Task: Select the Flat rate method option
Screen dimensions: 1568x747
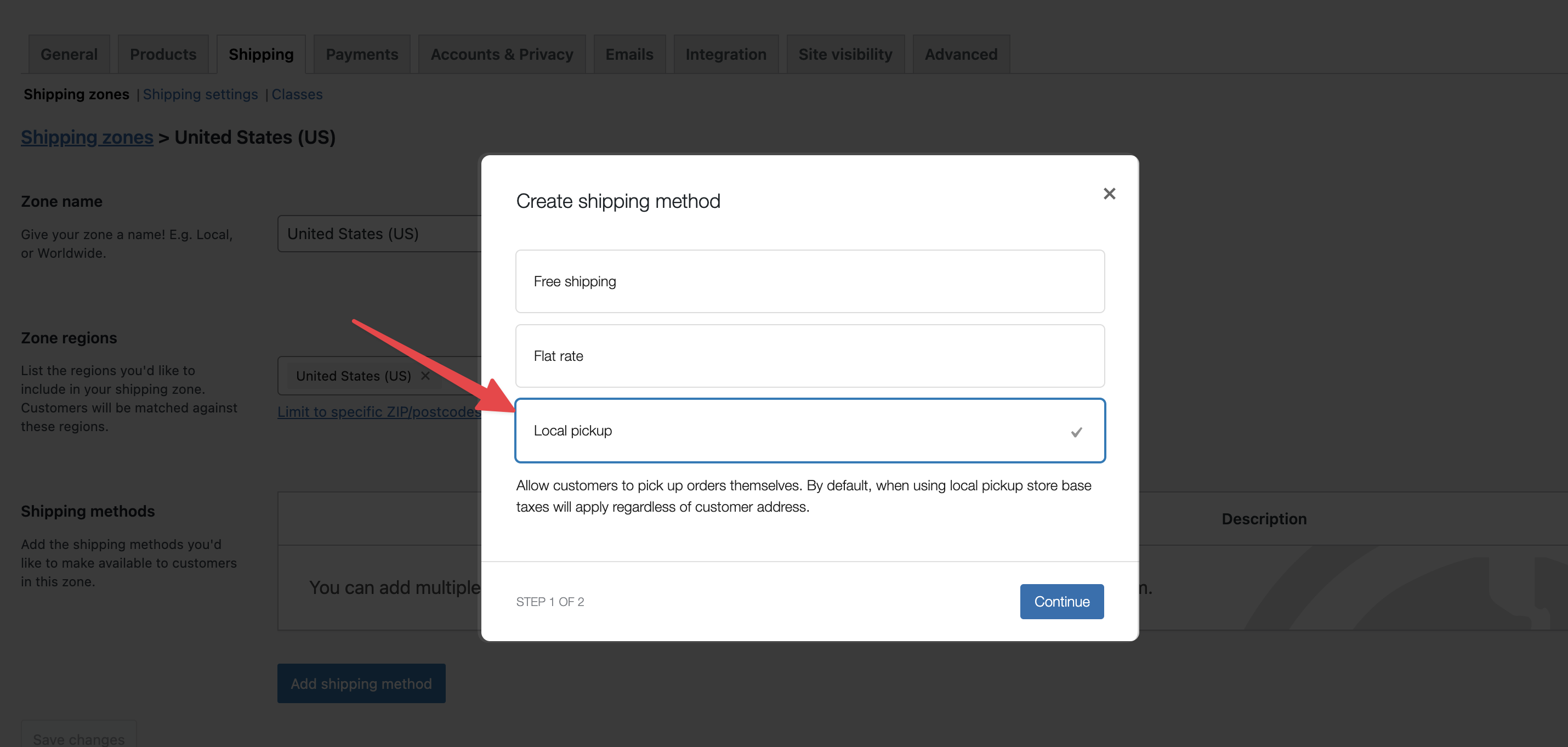Action: [810, 355]
